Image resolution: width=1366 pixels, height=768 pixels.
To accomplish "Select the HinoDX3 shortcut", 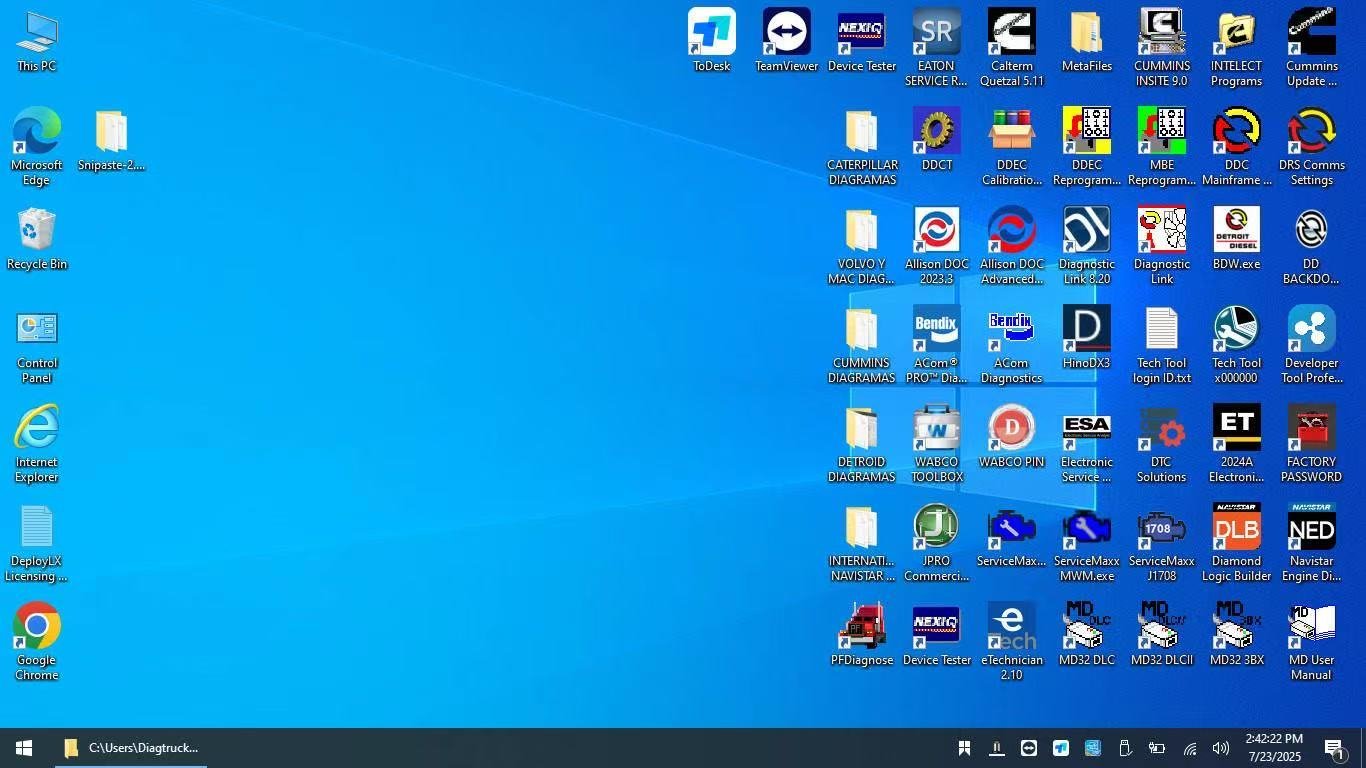I will click(x=1086, y=330).
